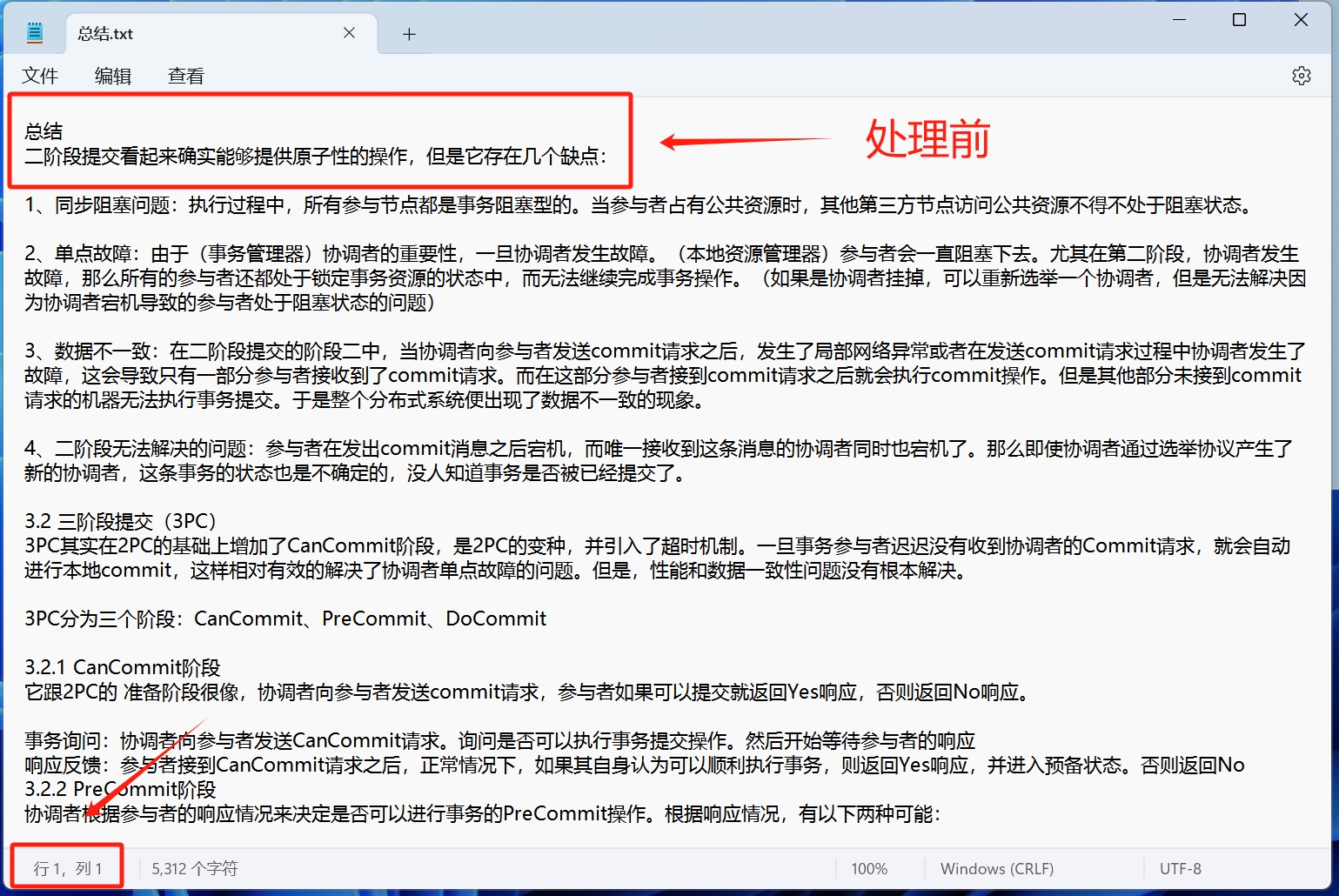Click the 3.2.1 CanCommit阶段 heading
This screenshot has height=896, width=1339.
tap(121, 667)
